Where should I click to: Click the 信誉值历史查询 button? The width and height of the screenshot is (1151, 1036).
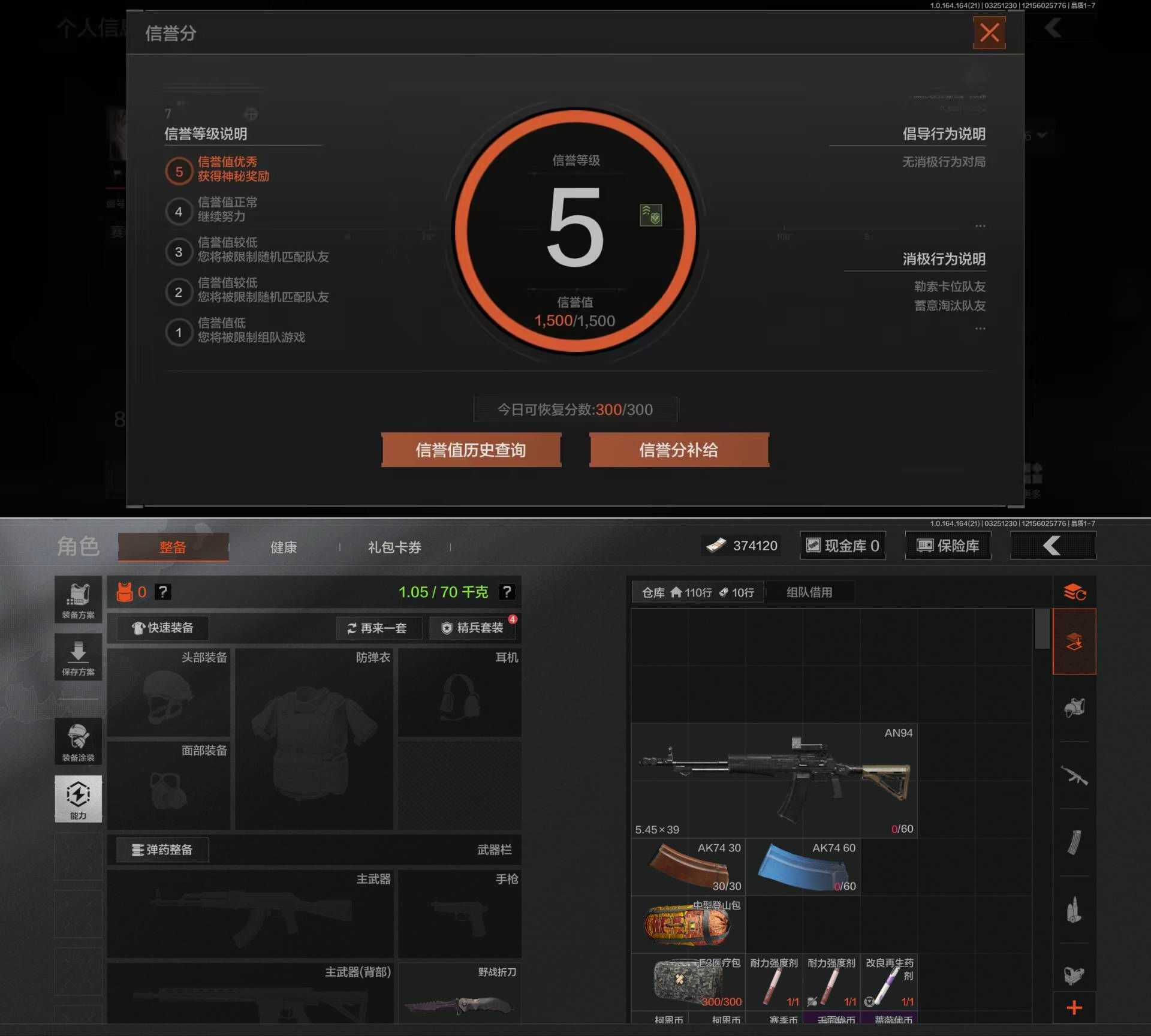point(471,450)
